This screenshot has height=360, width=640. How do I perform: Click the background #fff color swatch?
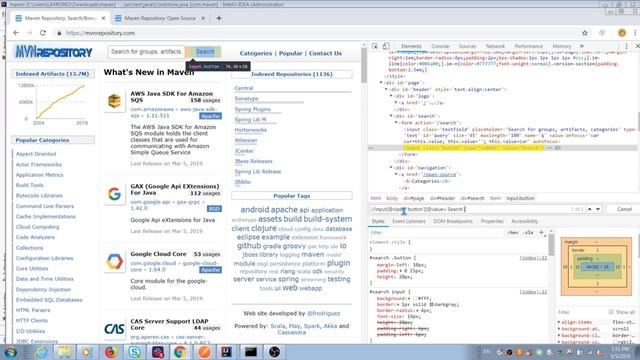pyautogui.click(x=415, y=298)
